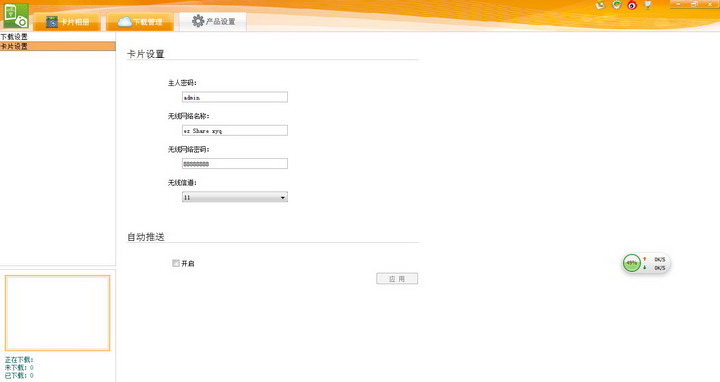Click the 无线网络密码 field showing 88888888

(x=235, y=163)
